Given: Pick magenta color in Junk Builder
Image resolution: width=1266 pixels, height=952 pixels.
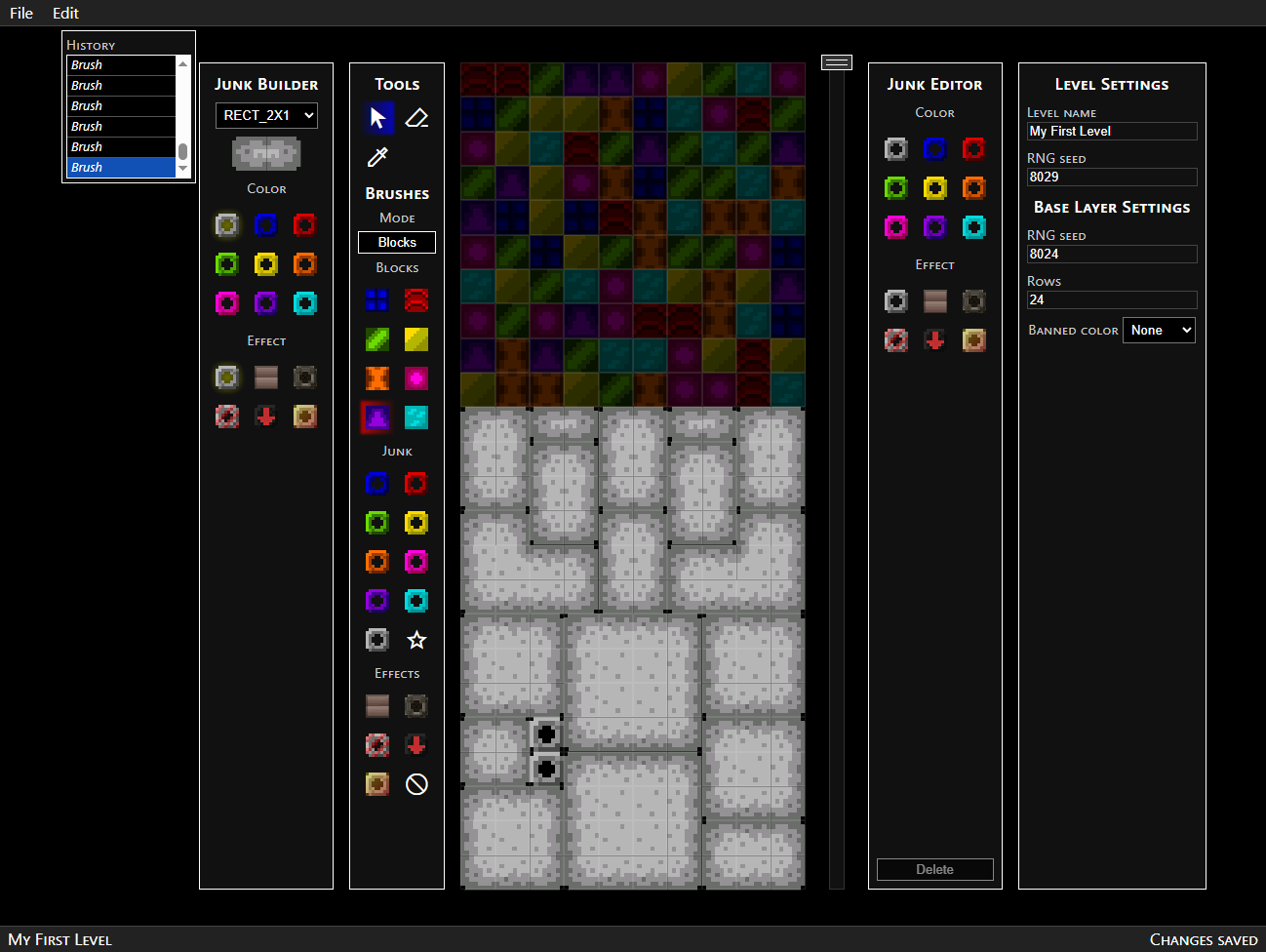Looking at the screenshot, I should tap(227, 303).
